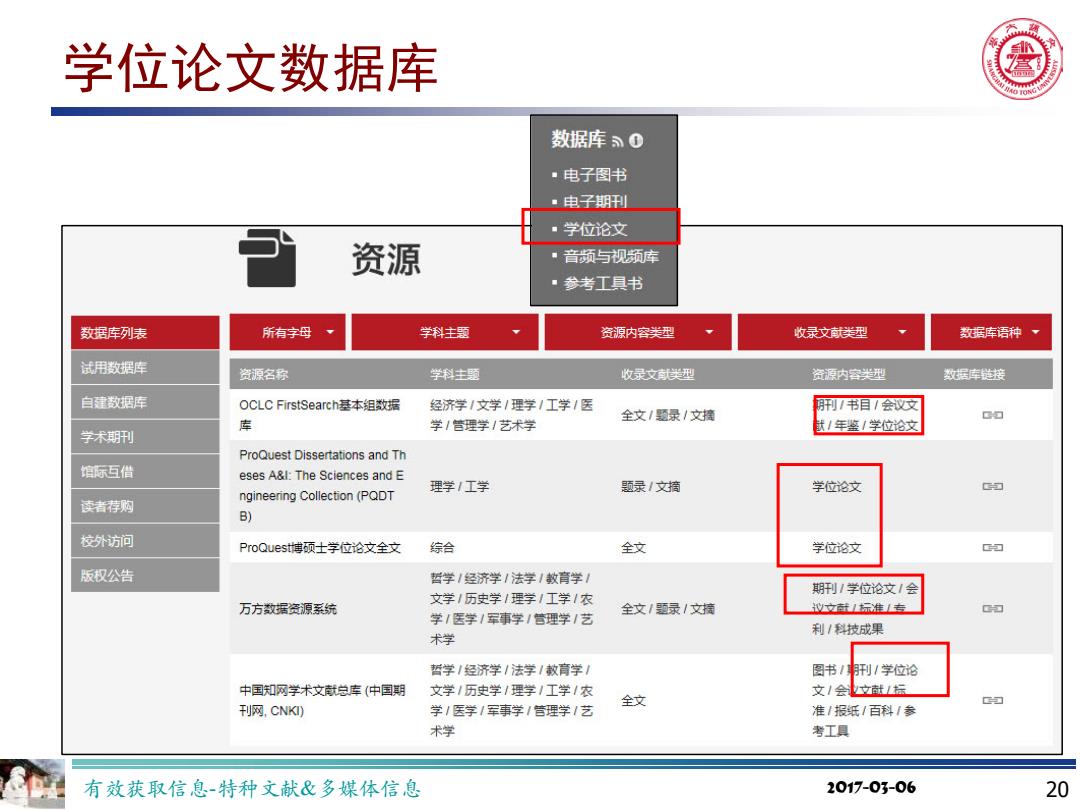Click the 万方数据资源系统 resource name

click(x=288, y=609)
